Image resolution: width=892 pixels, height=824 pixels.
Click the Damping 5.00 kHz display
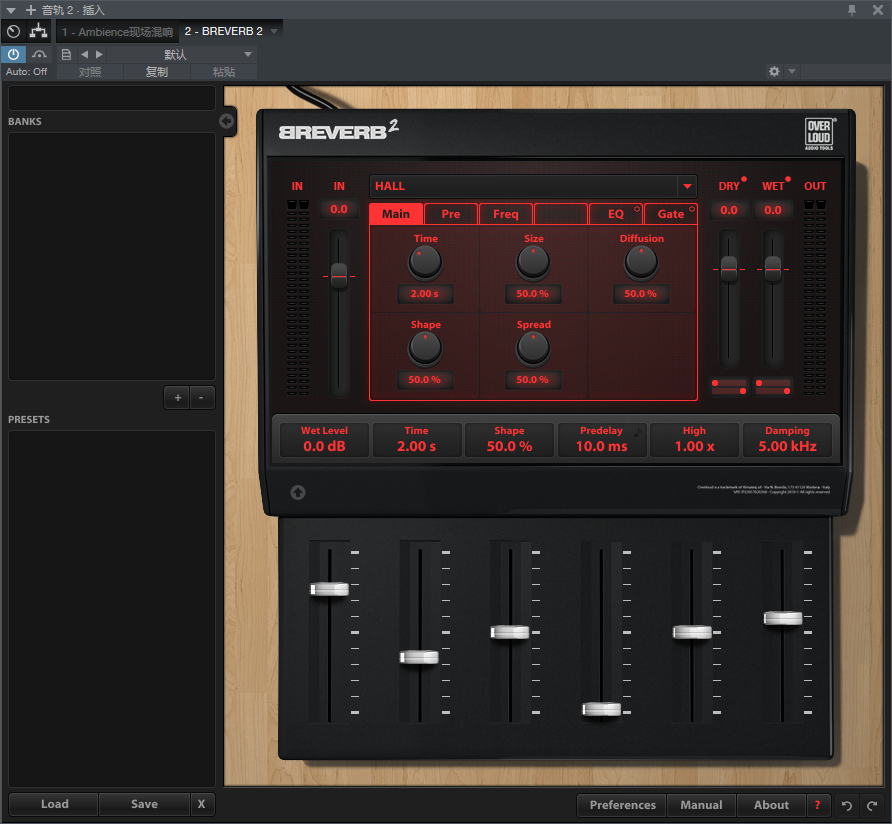[x=787, y=439]
